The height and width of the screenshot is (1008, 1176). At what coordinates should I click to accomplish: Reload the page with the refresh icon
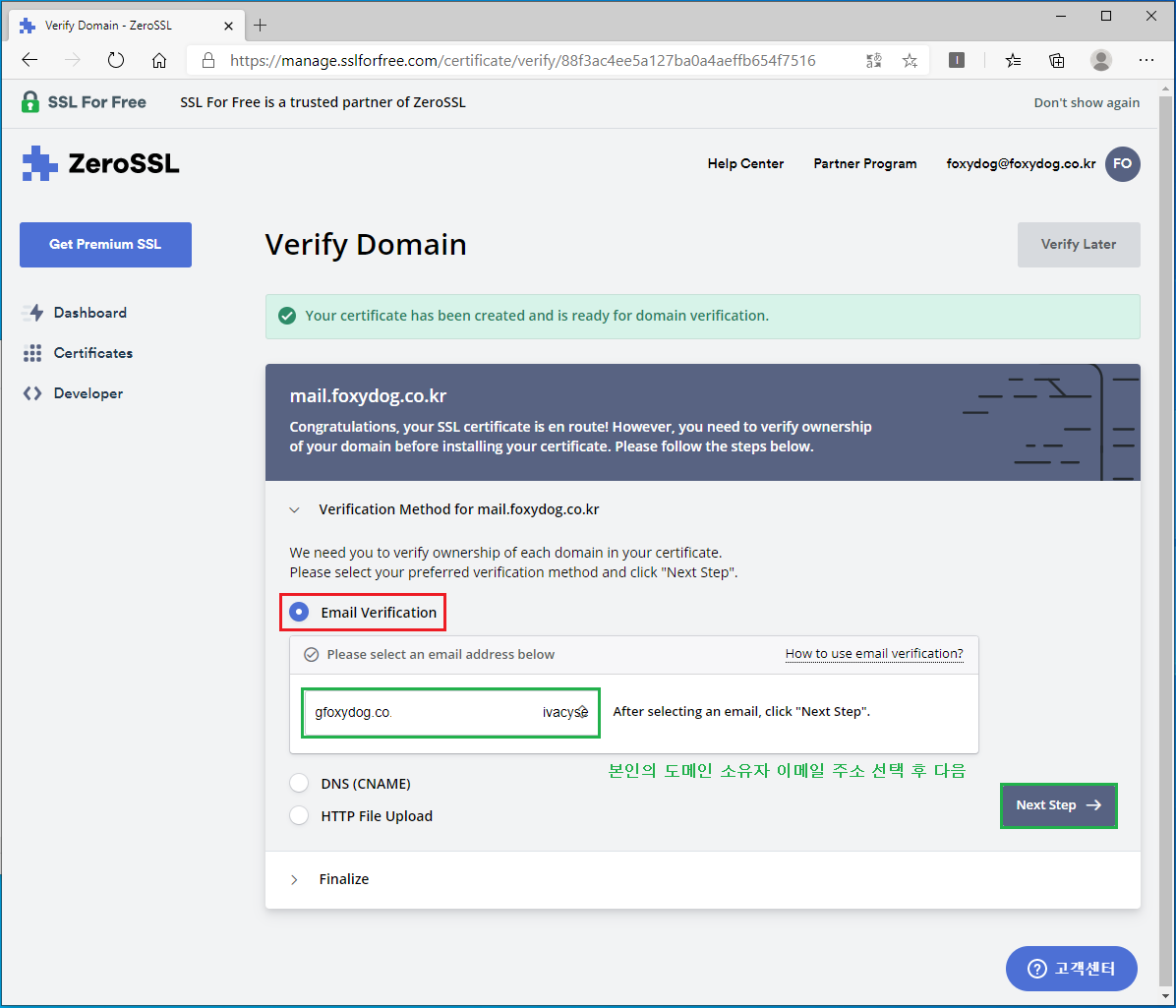click(x=115, y=60)
